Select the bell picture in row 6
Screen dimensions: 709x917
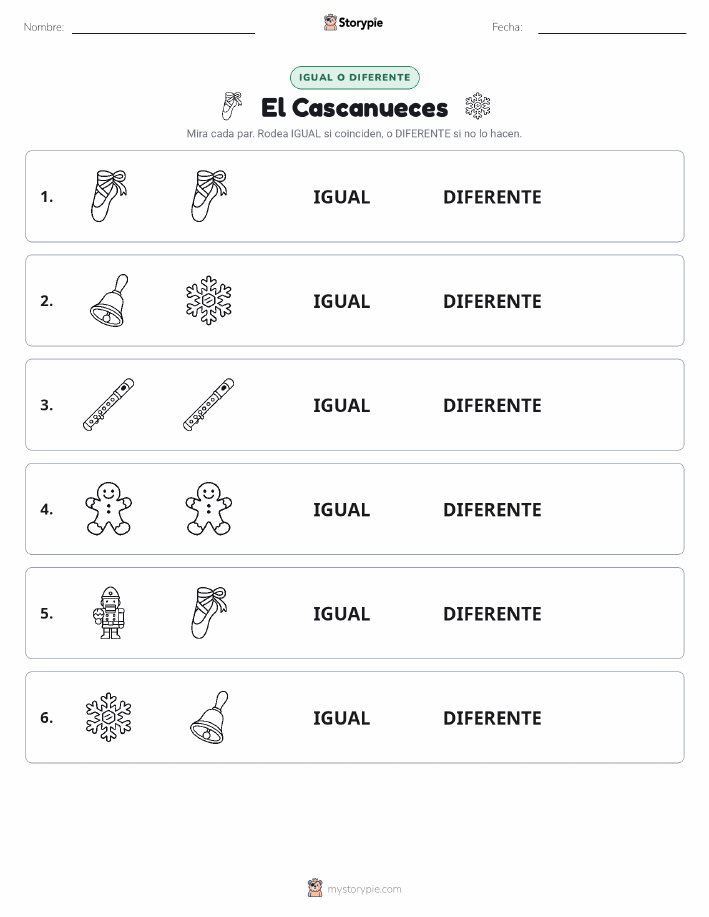[x=209, y=717]
